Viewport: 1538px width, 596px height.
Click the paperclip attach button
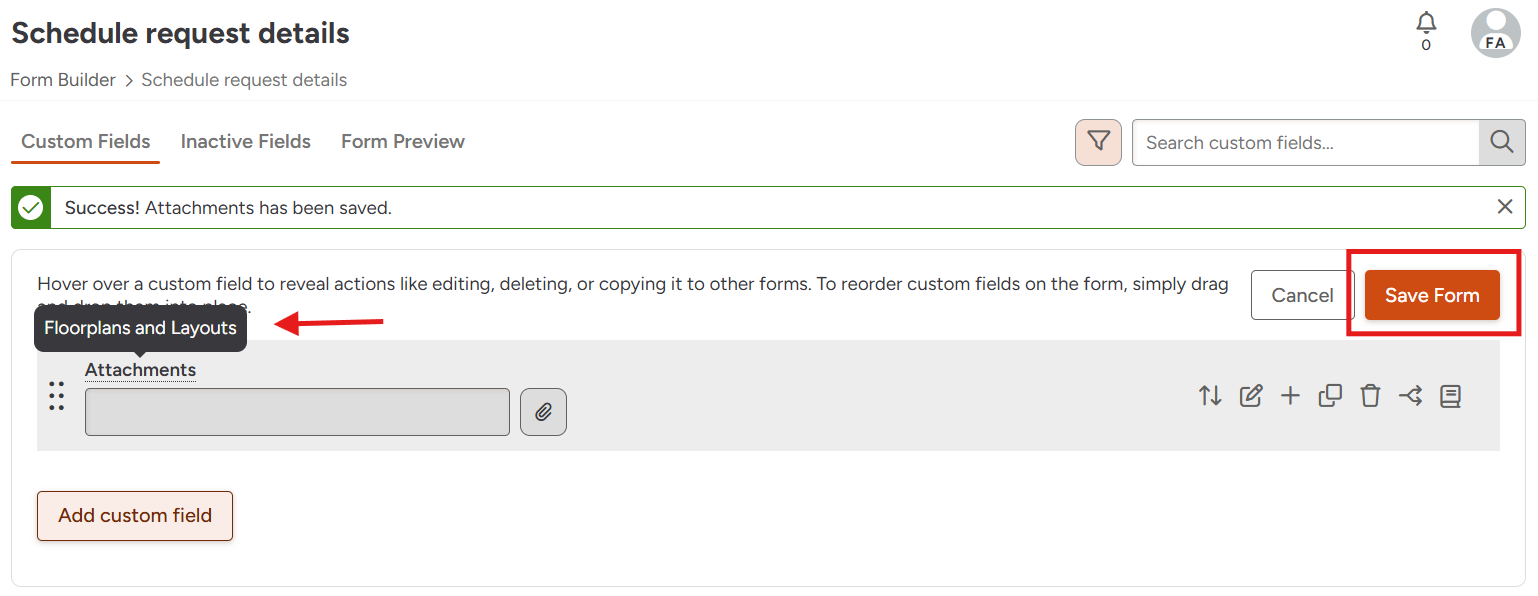click(543, 412)
